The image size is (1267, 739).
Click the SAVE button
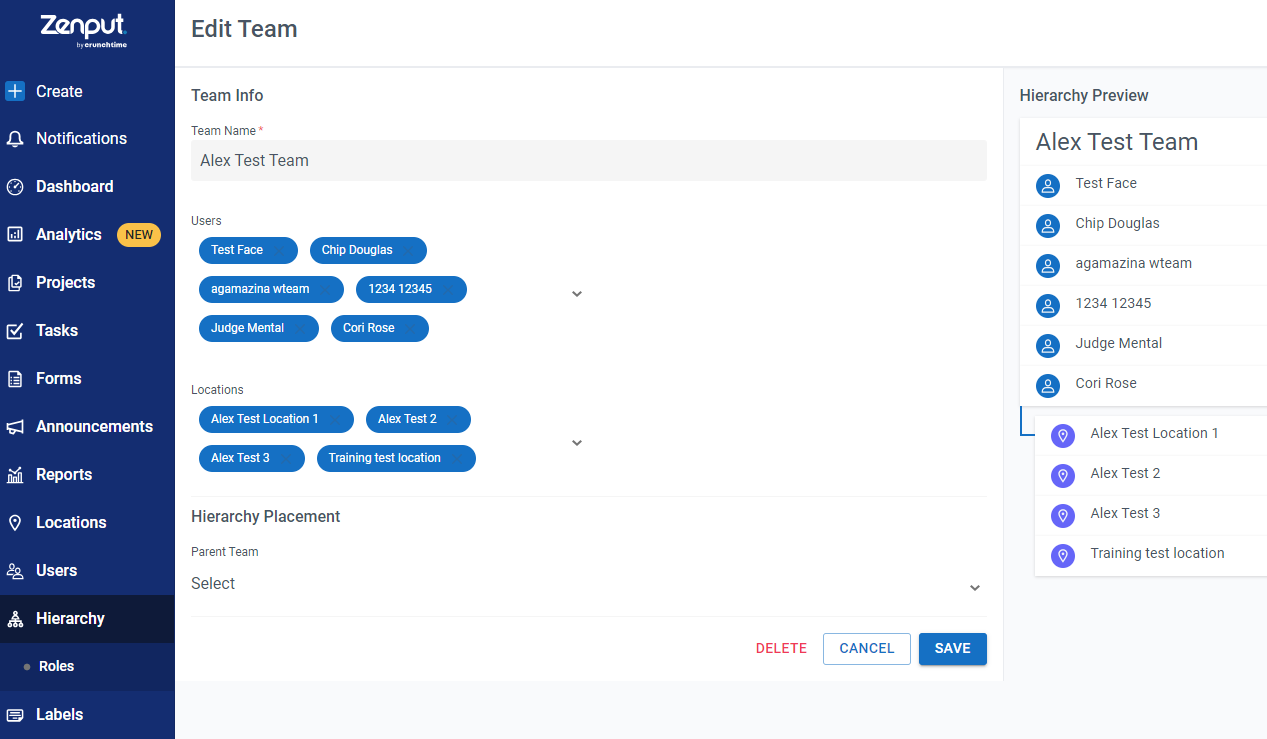pos(953,649)
